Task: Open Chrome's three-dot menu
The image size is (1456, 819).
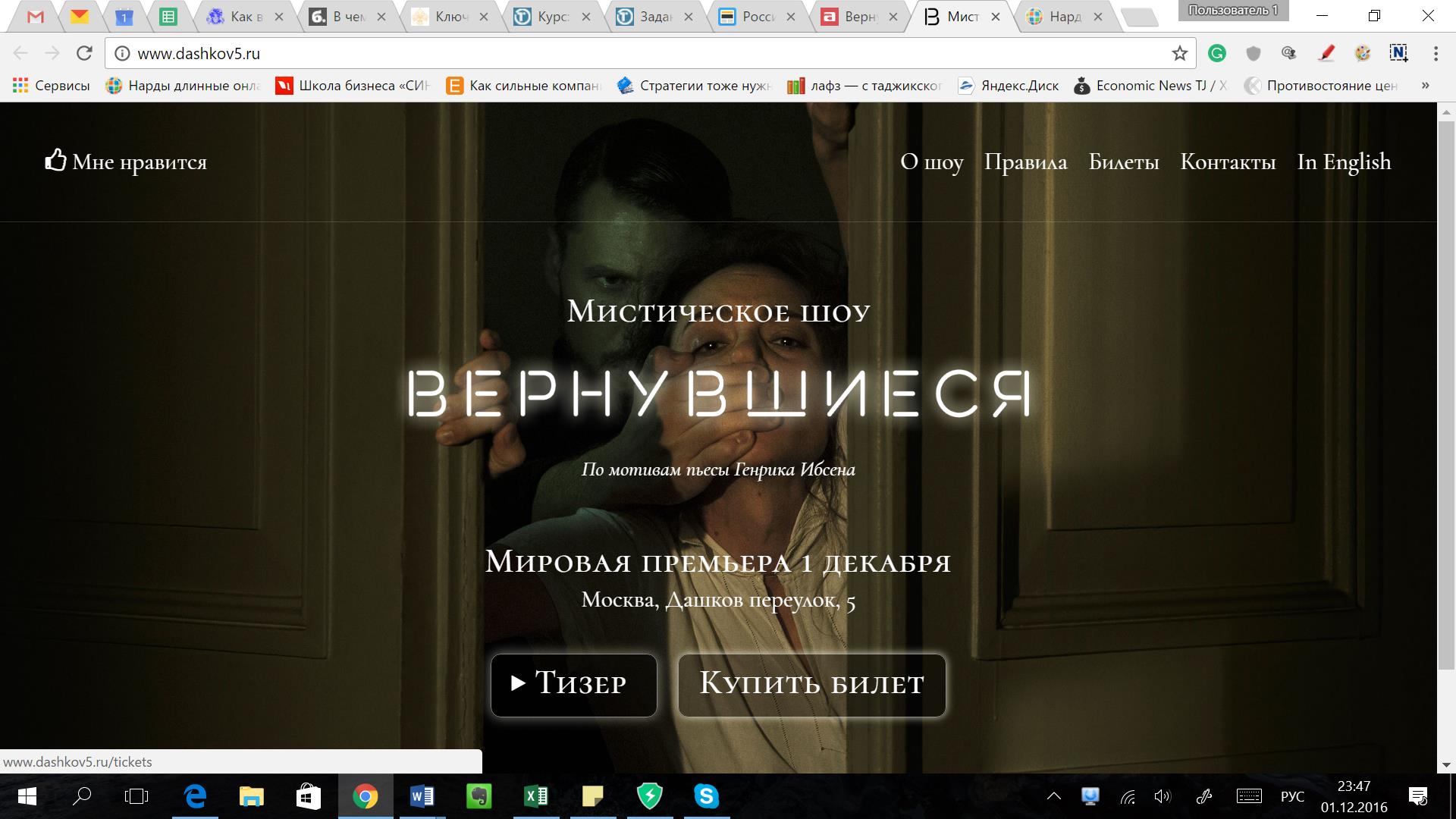Action: 1436,53
